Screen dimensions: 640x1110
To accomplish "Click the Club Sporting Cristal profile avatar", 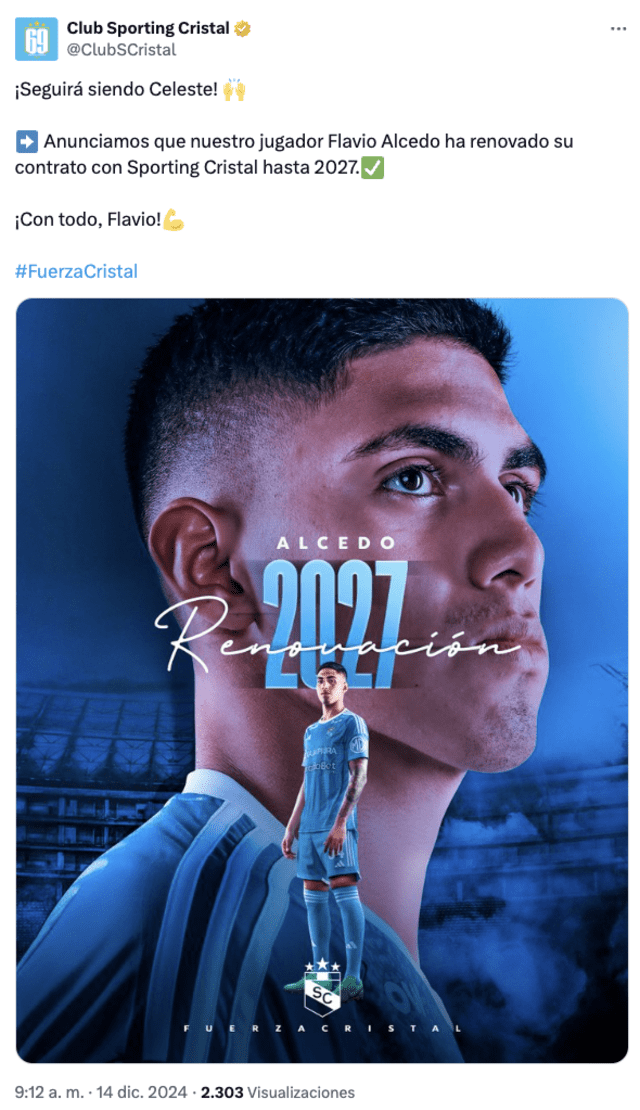I will (36, 39).
